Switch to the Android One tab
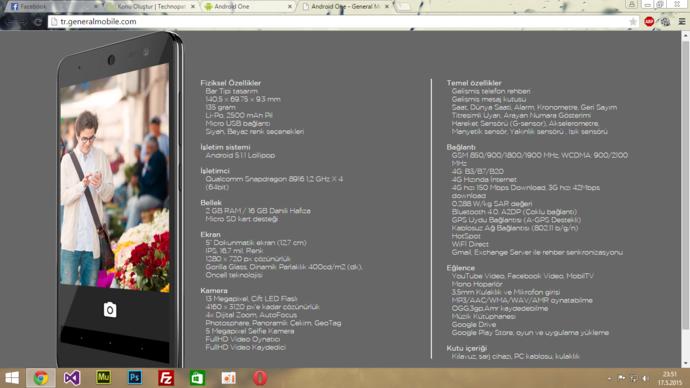 (x=248, y=7)
